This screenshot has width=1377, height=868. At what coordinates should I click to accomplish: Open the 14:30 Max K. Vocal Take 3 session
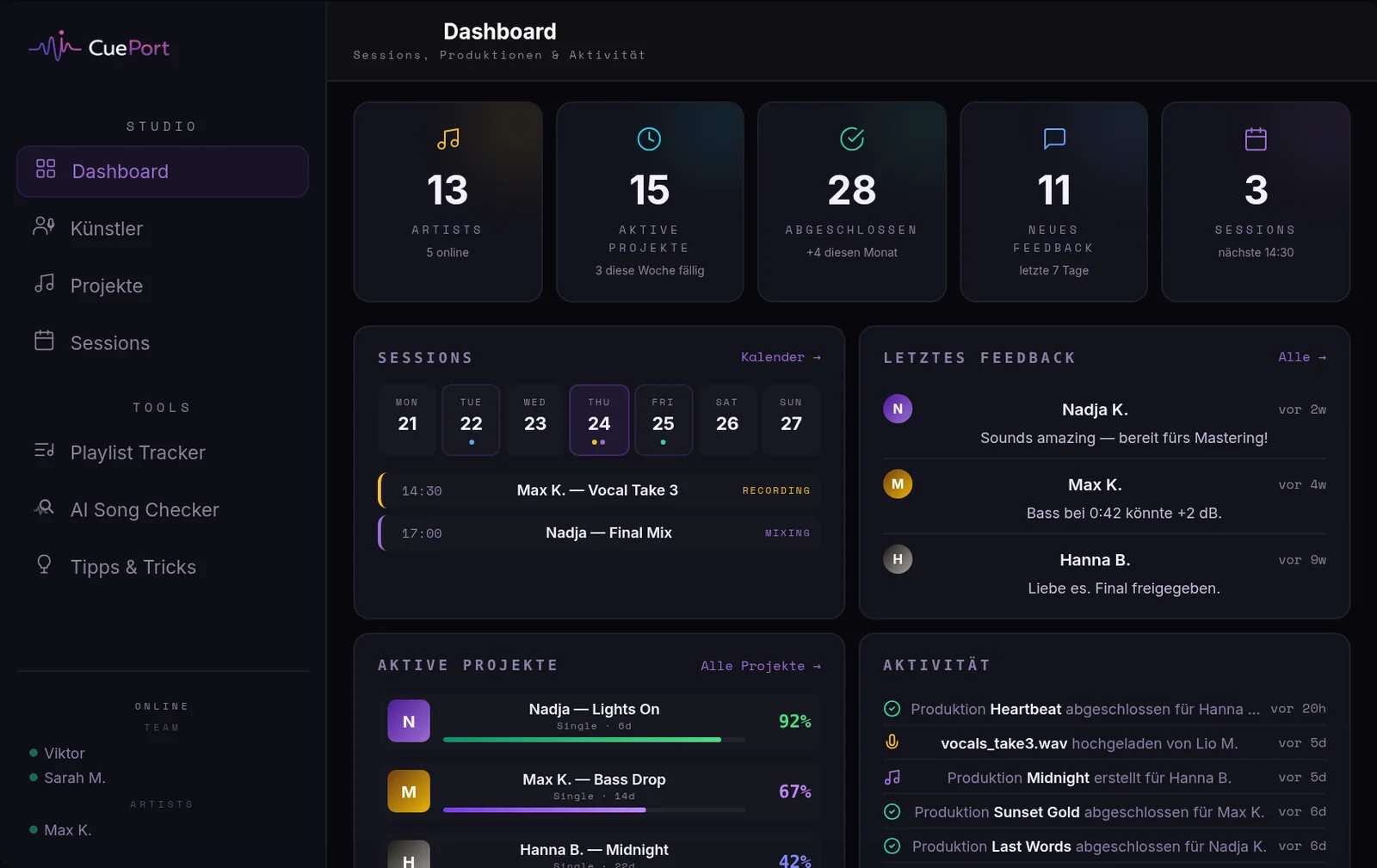click(x=599, y=490)
